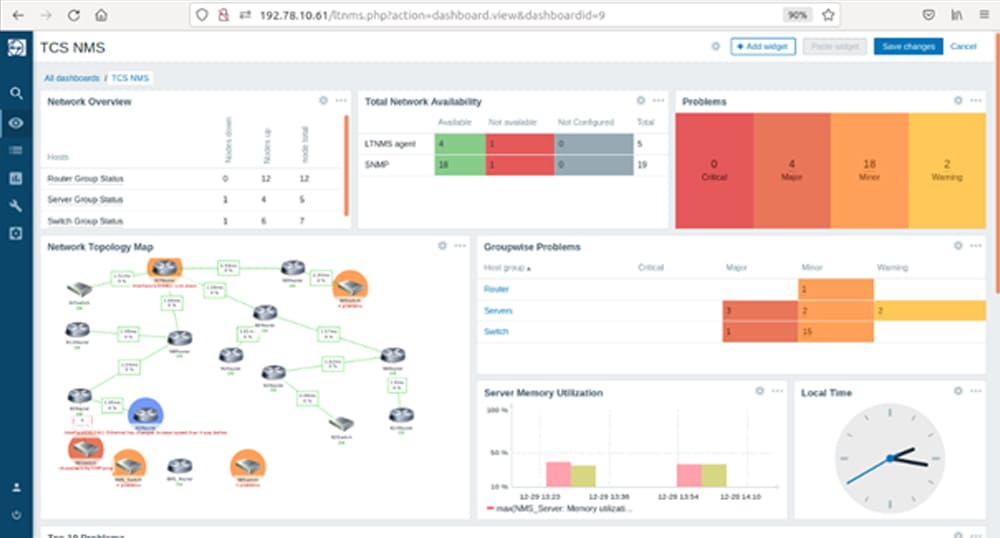The height and width of the screenshot is (538, 1000).
Task: Open Configuration wrench icon in sidebar
Action: 16,206
